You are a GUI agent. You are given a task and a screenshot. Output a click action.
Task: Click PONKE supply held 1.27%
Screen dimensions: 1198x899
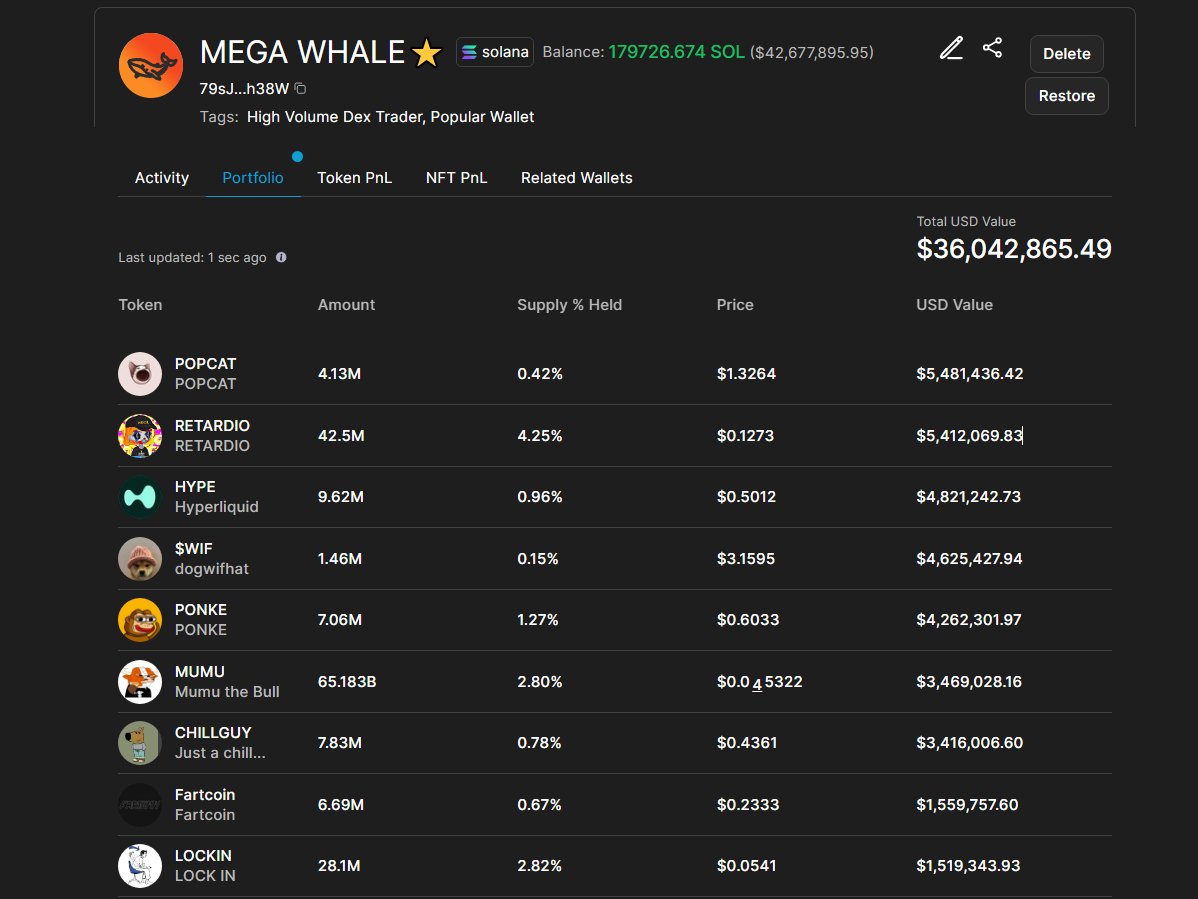coord(538,619)
